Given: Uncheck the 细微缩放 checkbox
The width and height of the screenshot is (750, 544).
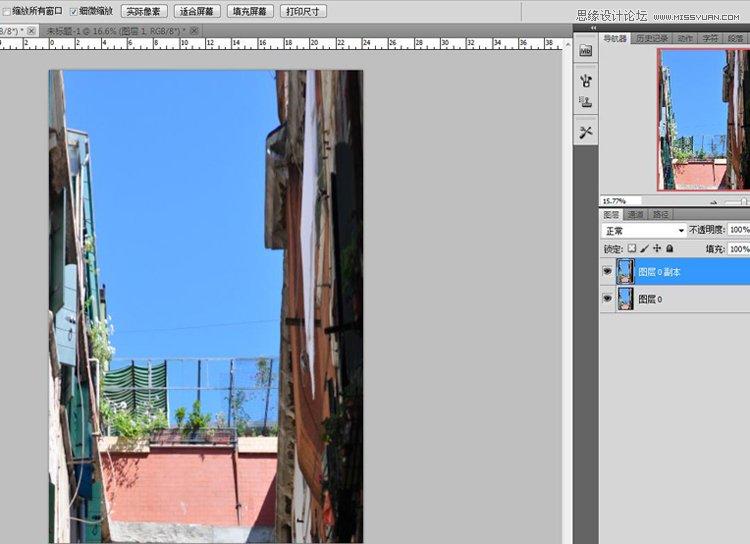Looking at the screenshot, I should click(x=74, y=11).
